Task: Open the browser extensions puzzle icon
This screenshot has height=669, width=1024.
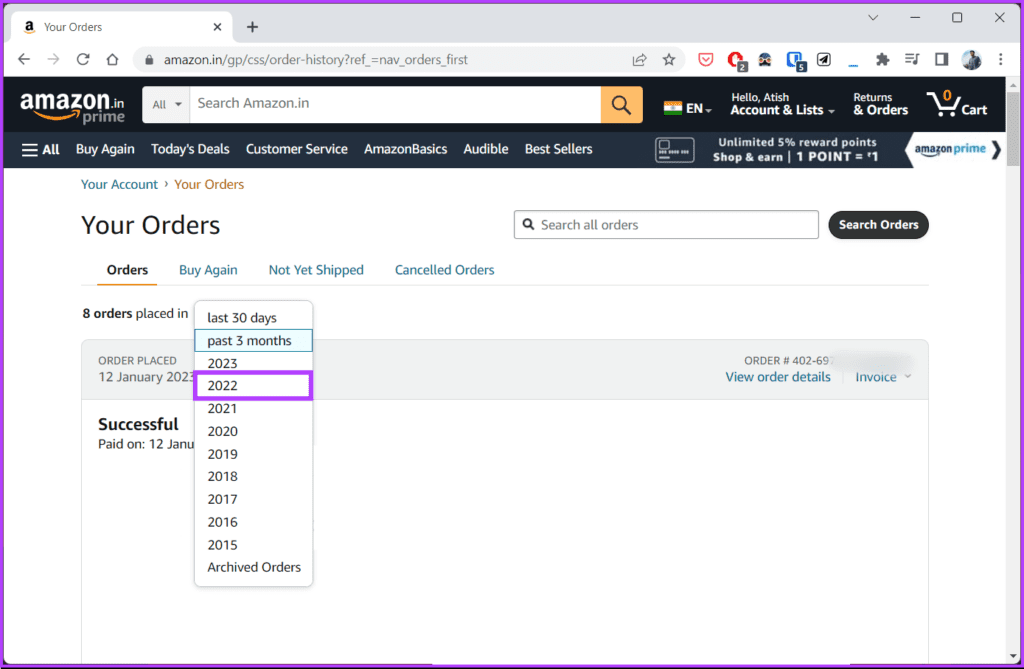Action: tap(882, 59)
